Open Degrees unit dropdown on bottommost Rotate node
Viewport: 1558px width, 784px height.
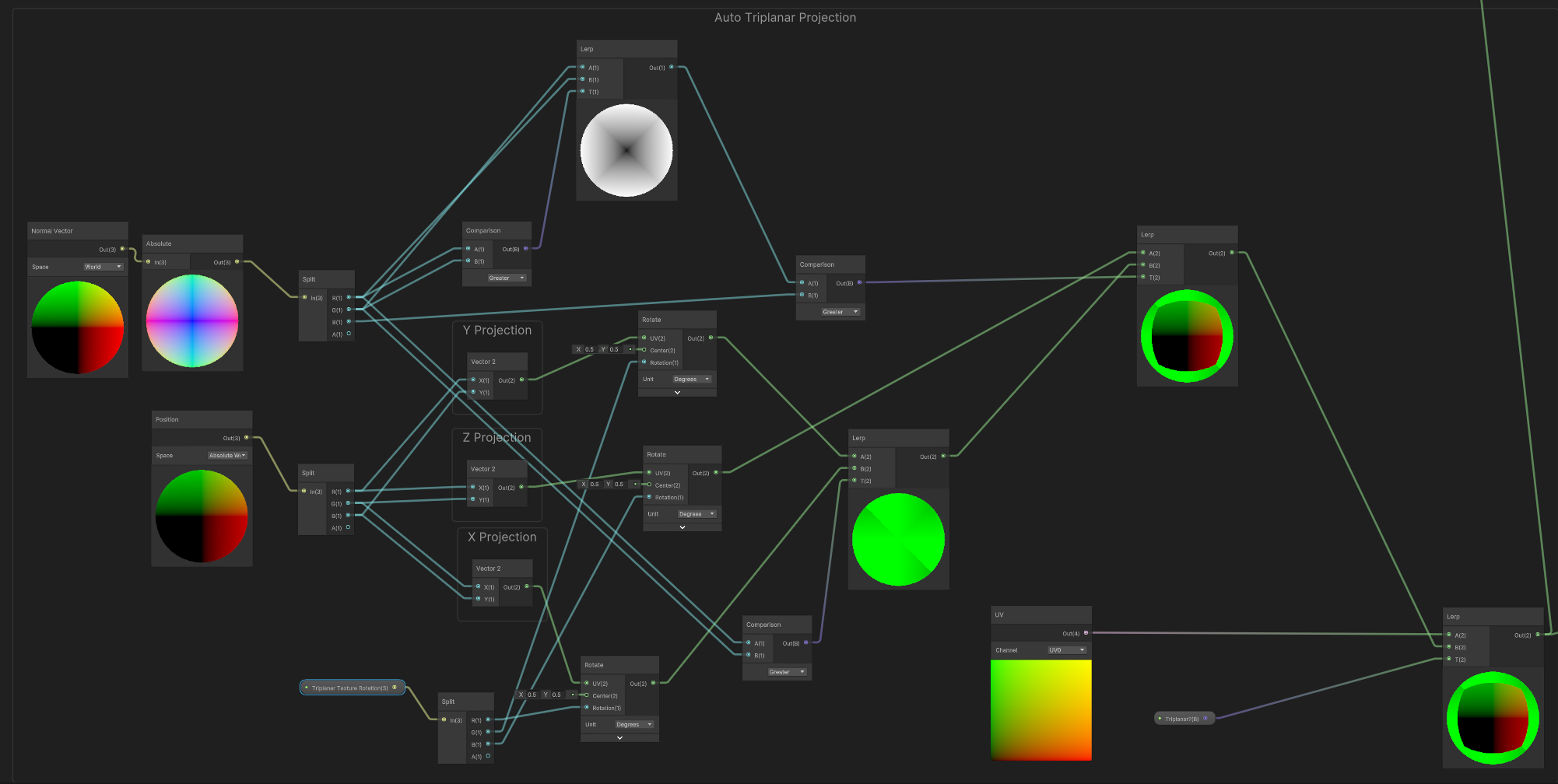pyautogui.click(x=634, y=725)
